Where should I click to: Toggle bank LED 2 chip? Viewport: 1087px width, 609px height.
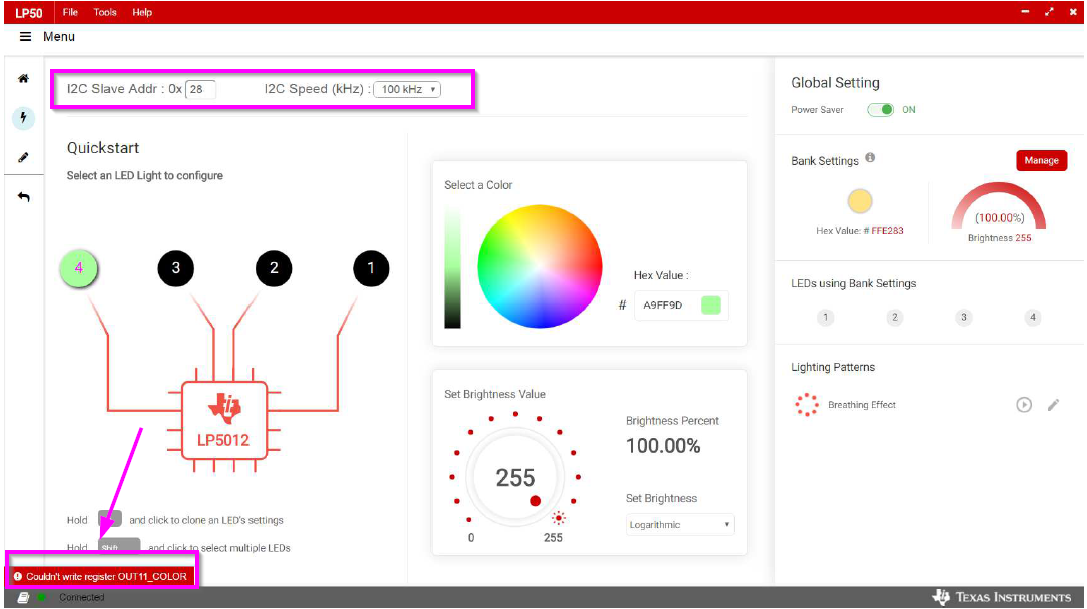point(894,318)
